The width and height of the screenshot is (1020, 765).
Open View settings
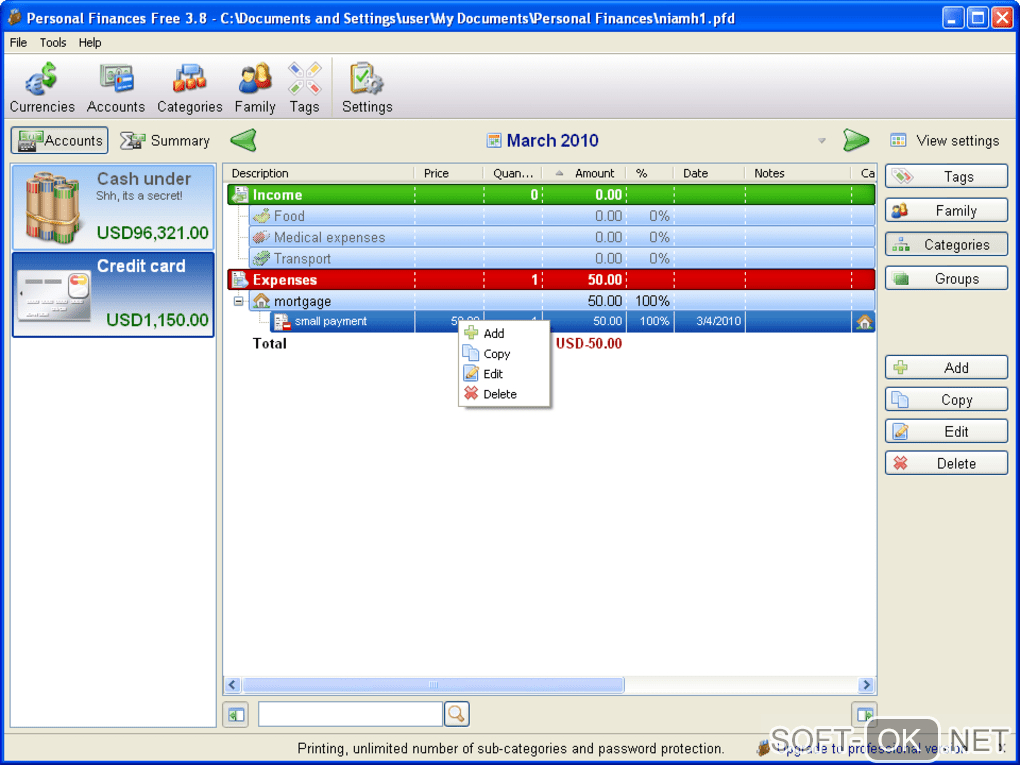pyautogui.click(x=945, y=141)
